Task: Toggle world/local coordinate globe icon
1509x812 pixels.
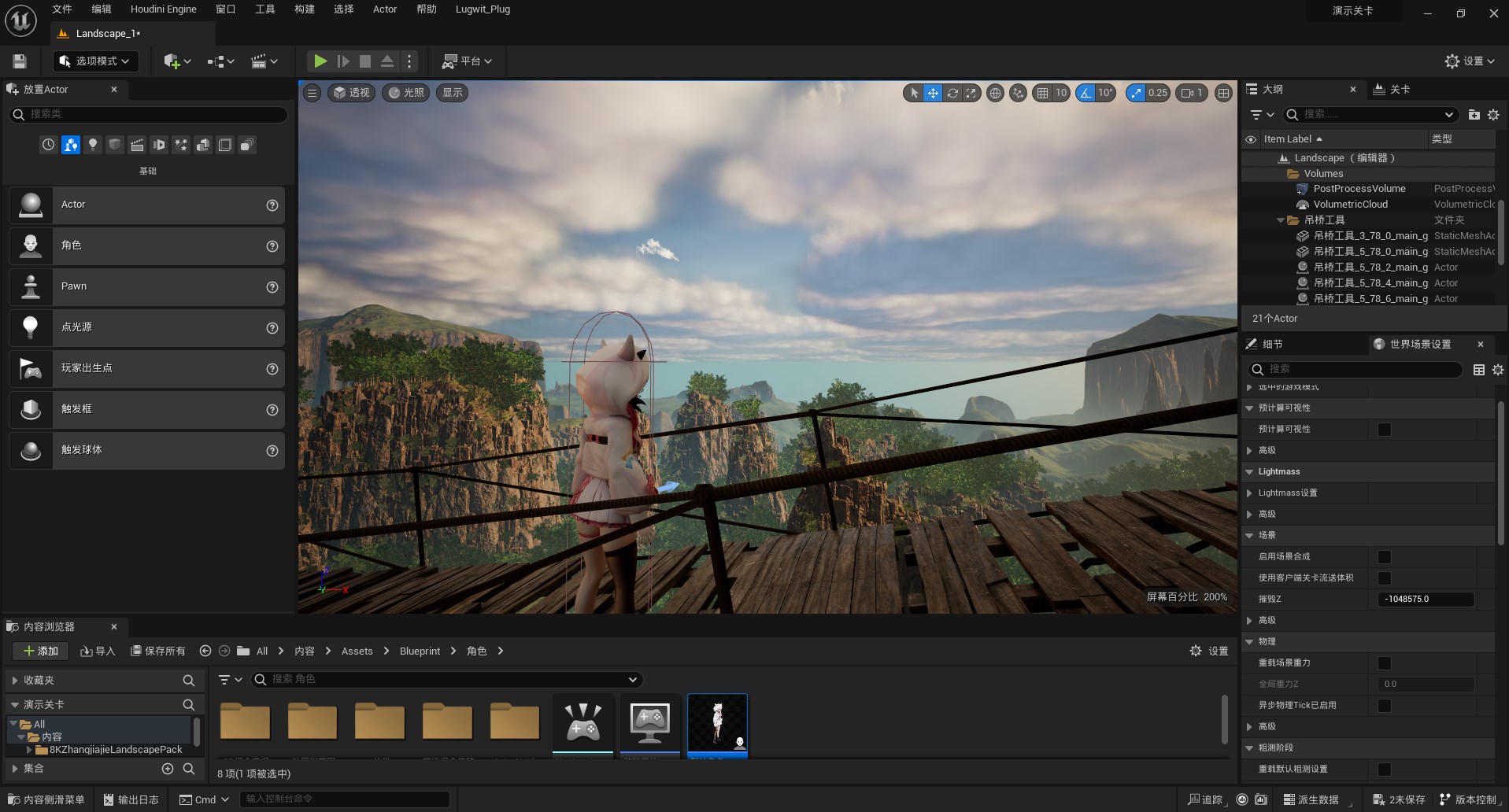Action: tap(995, 93)
